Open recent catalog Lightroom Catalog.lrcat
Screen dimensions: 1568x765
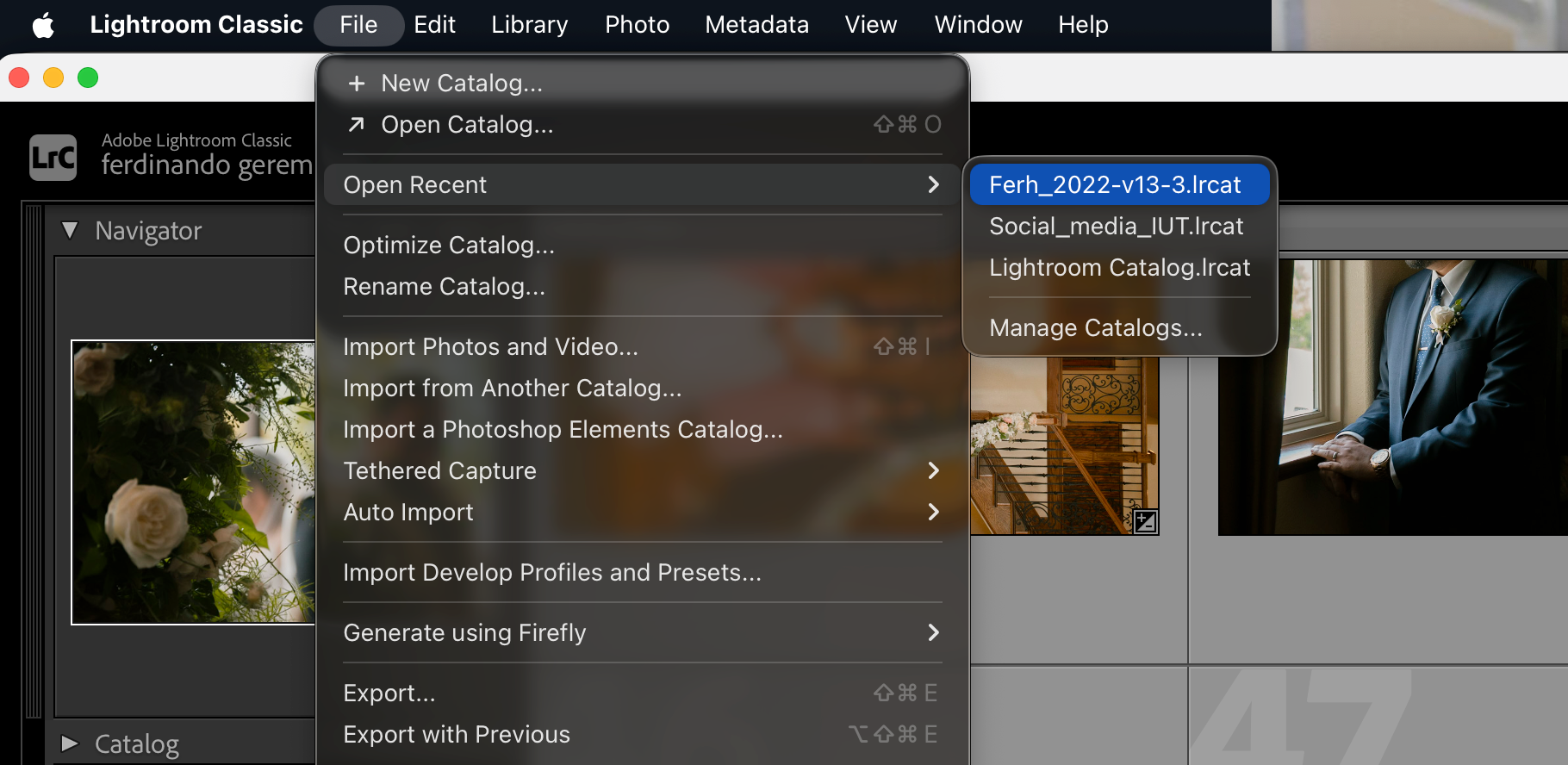[x=1119, y=268]
